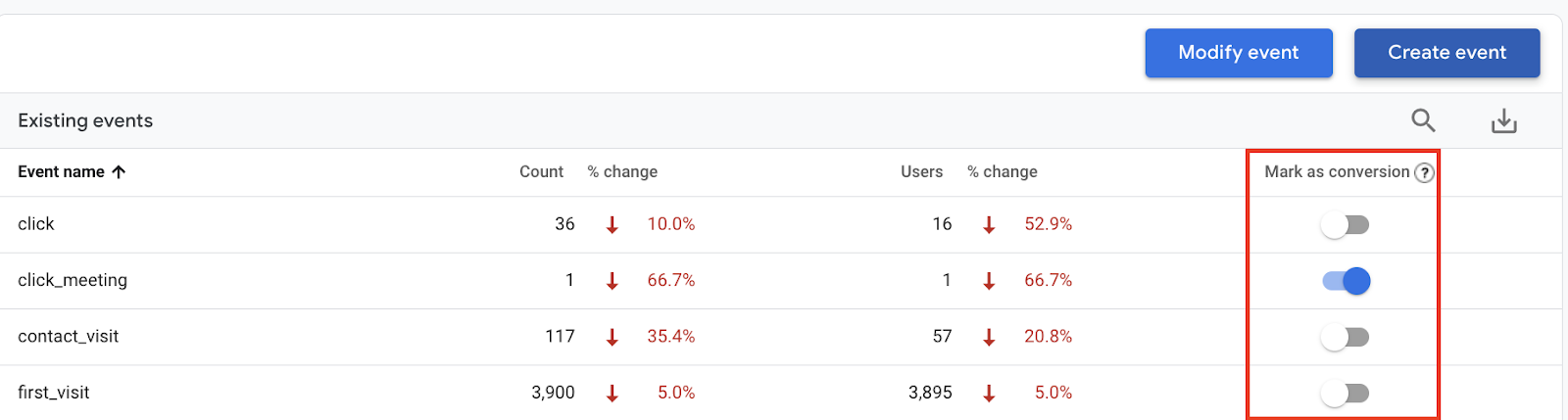Image resolution: width=1568 pixels, height=420 pixels.
Task: Click the Count column header
Action: tap(541, 172)
